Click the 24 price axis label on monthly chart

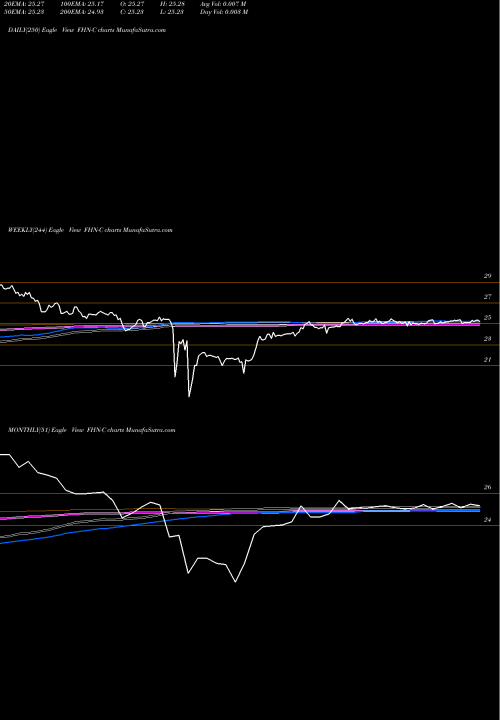[x=487, y=520]
